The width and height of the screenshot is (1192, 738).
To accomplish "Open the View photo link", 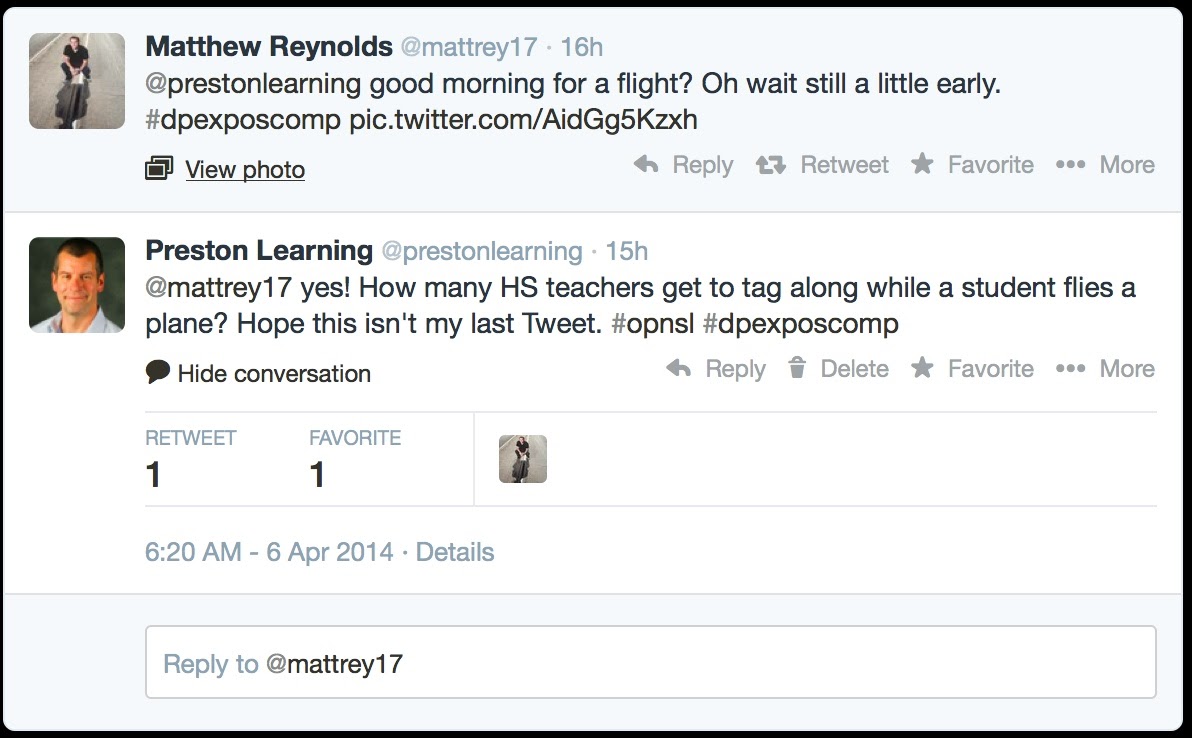I will (245, 170).
